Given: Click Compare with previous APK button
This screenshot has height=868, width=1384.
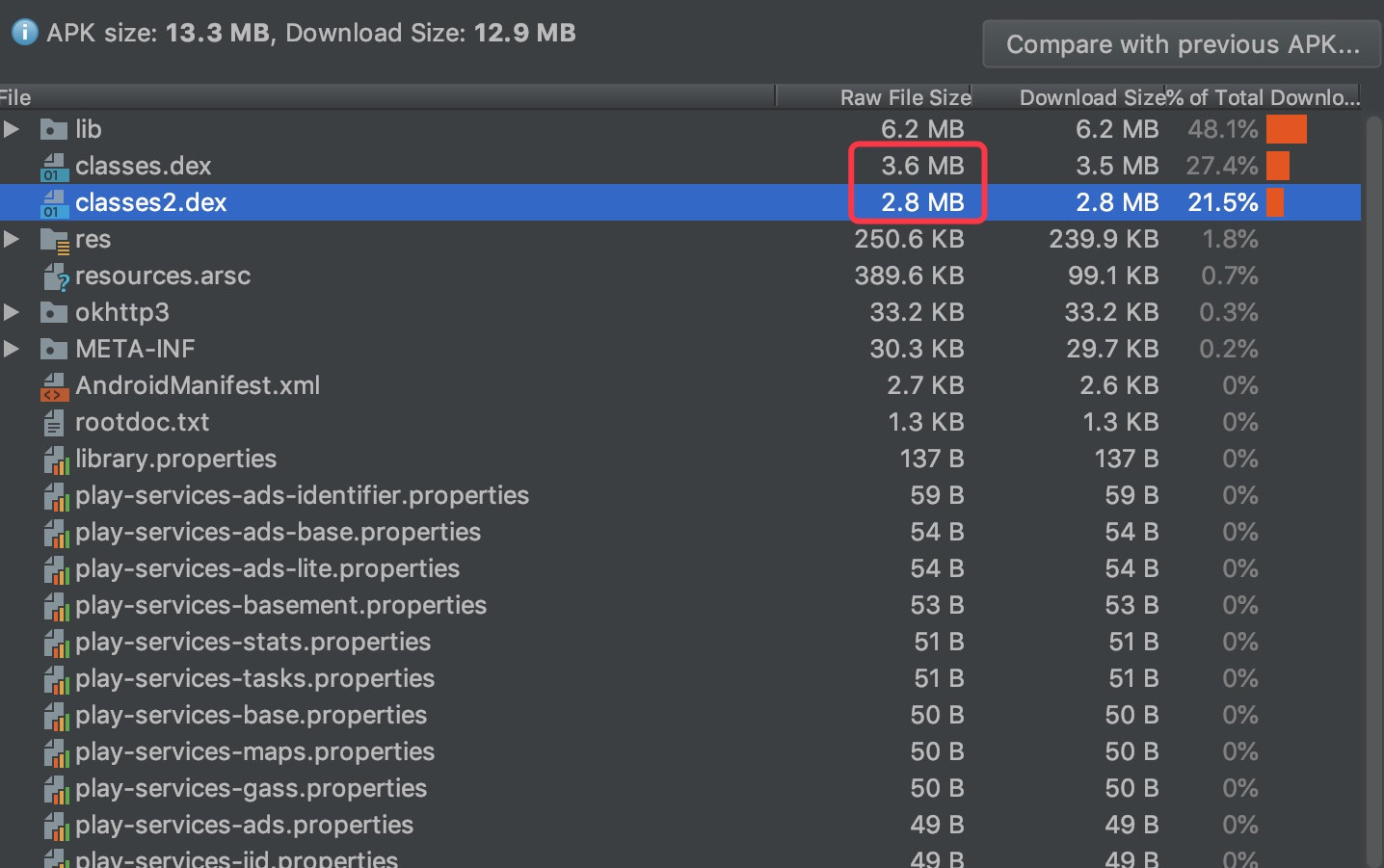Looking at the screenshot, I should point(1182,44).
